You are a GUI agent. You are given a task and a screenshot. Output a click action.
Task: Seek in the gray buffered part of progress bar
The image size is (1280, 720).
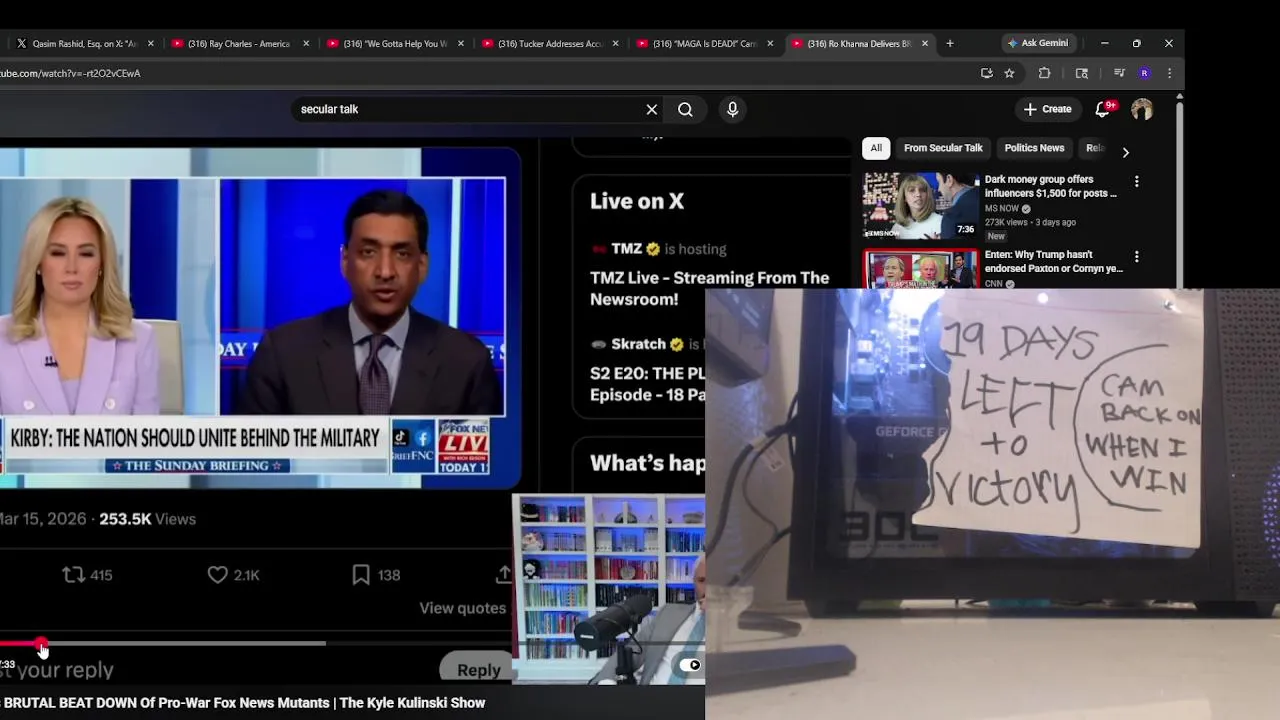coord(185,643)
